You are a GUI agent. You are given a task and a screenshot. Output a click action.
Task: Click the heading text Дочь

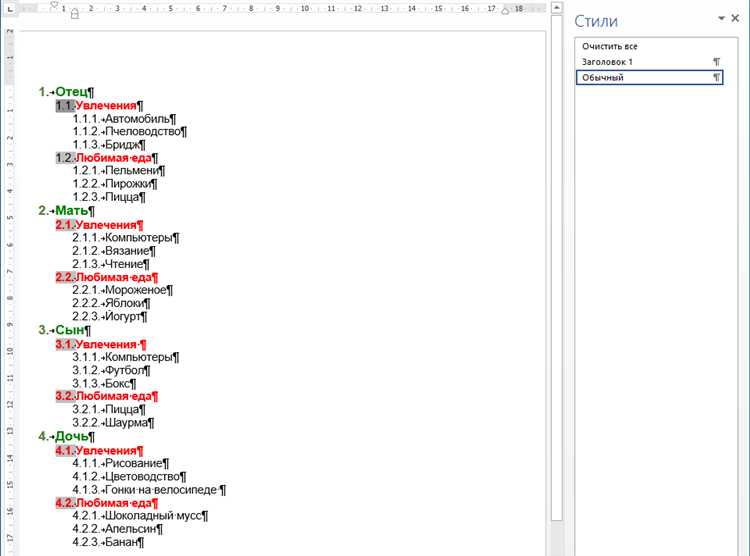[x=72, y=436]
